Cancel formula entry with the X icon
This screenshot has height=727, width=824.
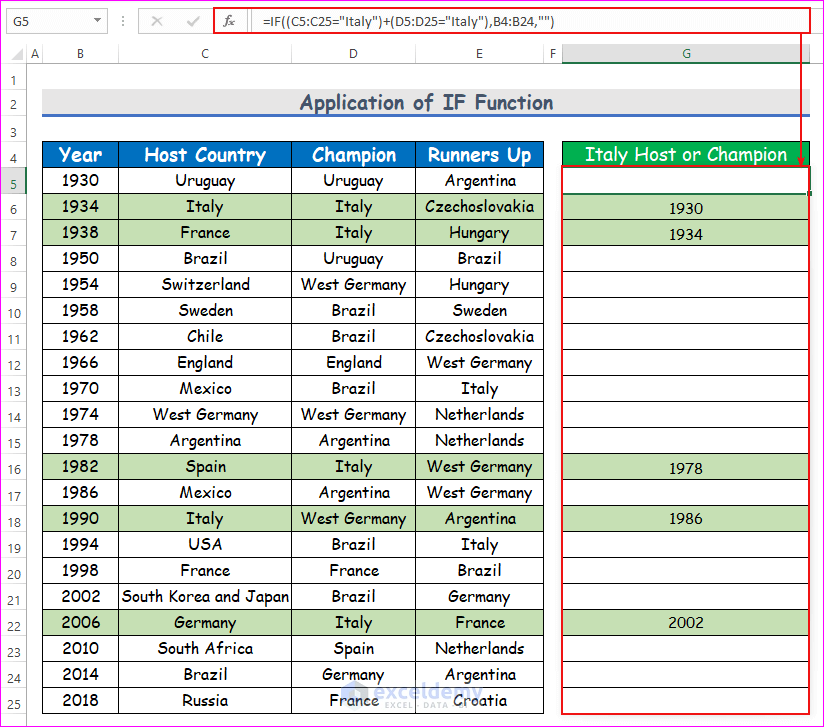pos(157,21)
